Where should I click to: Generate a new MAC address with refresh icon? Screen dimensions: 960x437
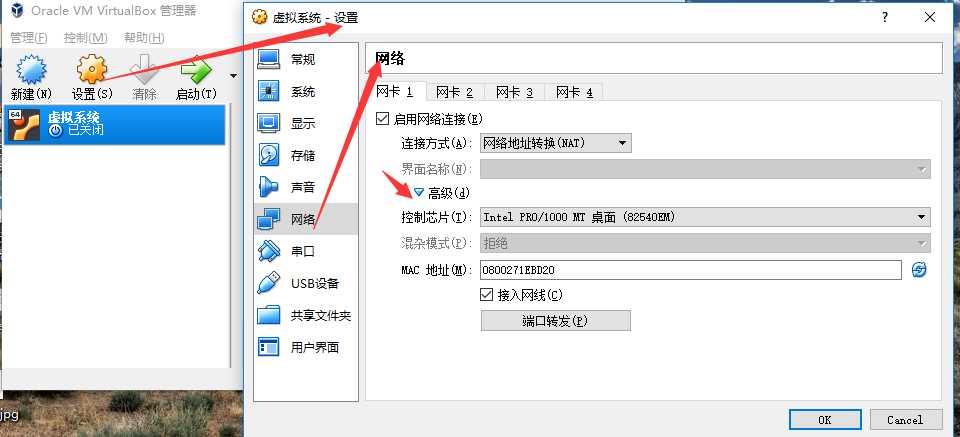pyautogui.click(x=919, y=270)
